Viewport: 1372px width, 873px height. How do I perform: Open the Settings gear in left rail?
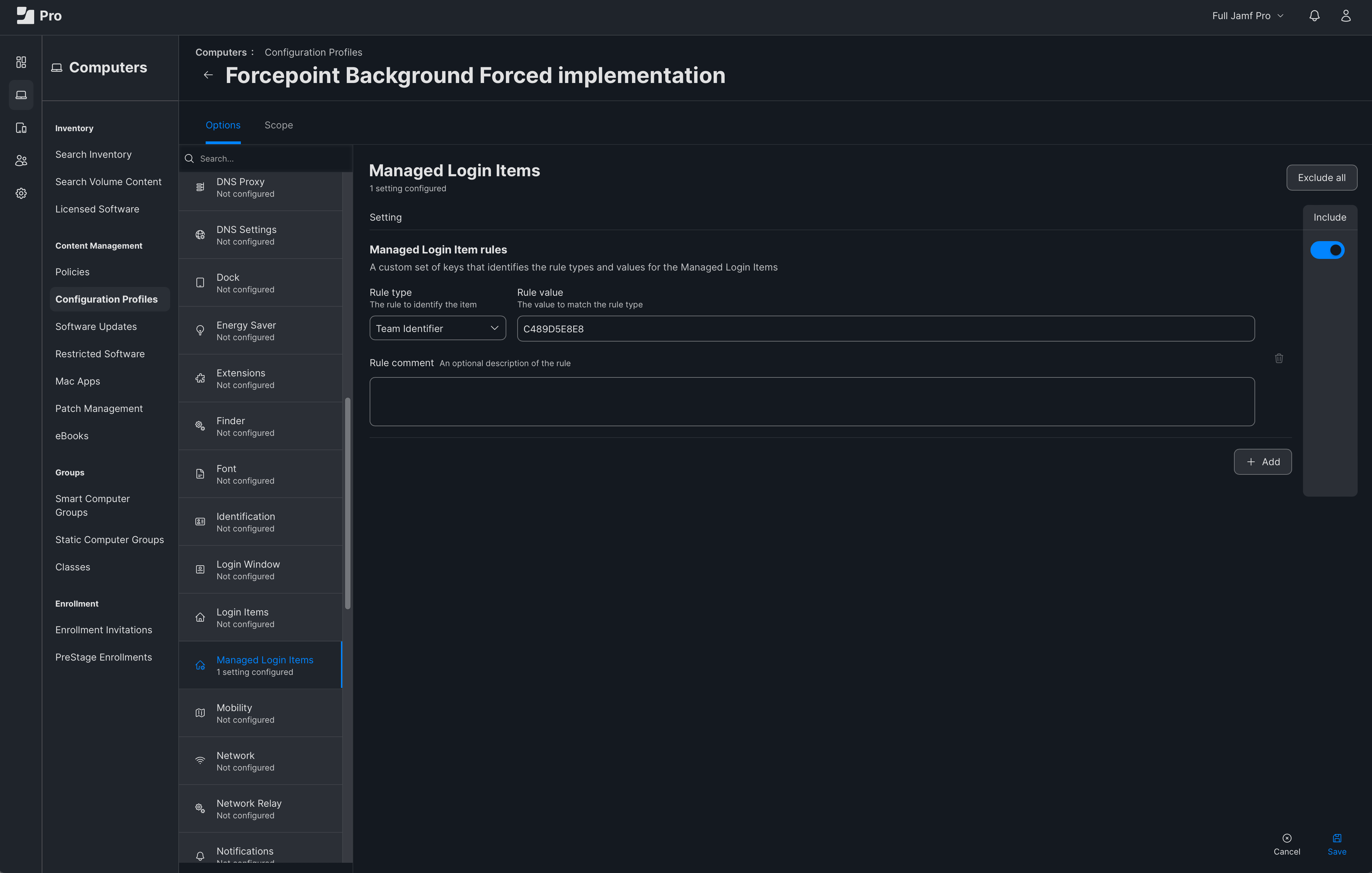point(21,194)
